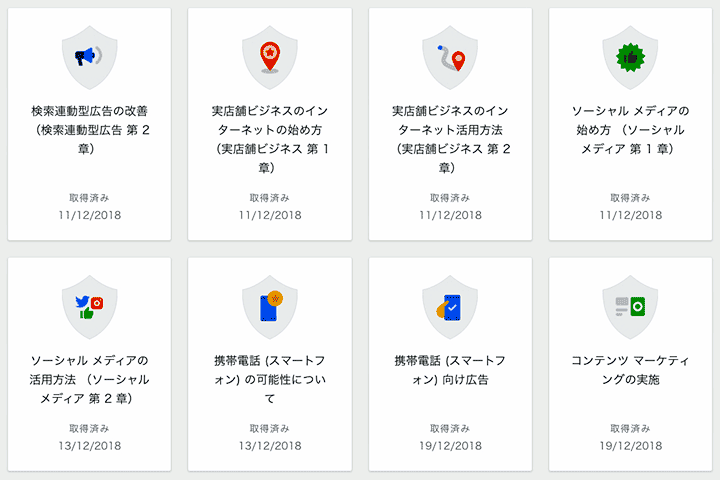This screenshot has width=720, height=480.
Task: Click the green thumbs-up starburst badge
Action: 630,57
